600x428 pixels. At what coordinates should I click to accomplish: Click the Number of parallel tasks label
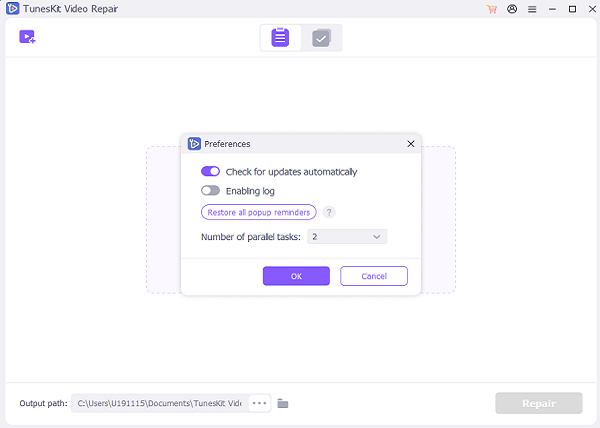click(251, 237)
